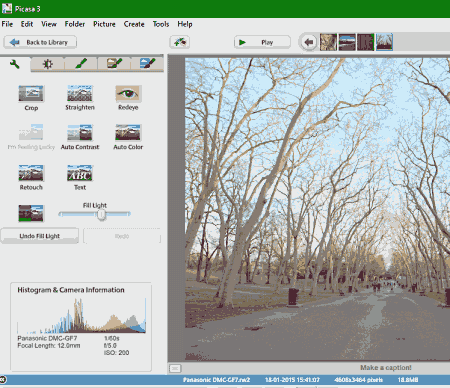The height and width of the screenshot is (388, 450).
Task: Open the Tools menu
Action: pyautogui.click(x=161, y=24)
